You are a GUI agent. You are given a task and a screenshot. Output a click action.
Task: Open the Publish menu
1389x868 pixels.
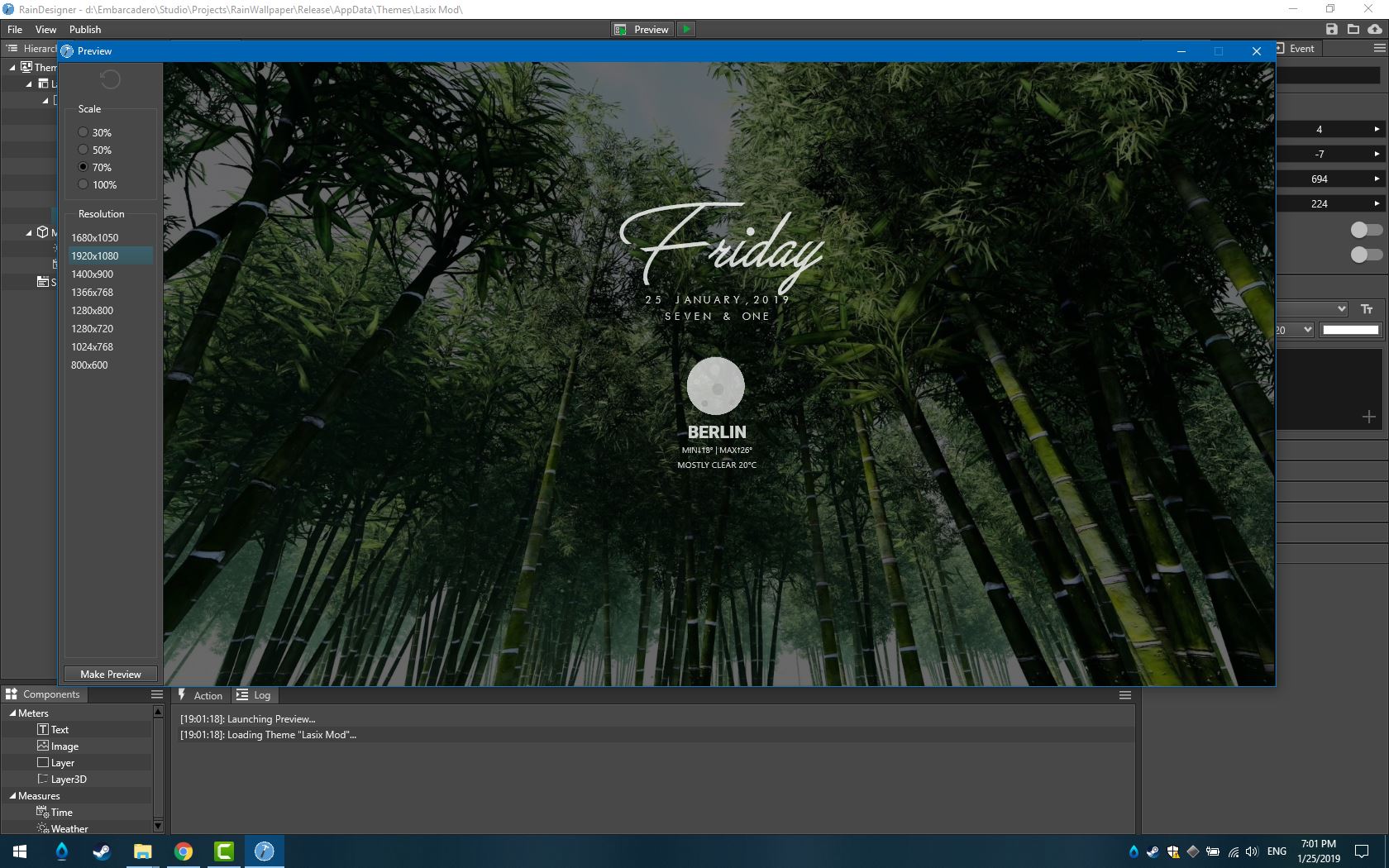(x=84, y=29)
